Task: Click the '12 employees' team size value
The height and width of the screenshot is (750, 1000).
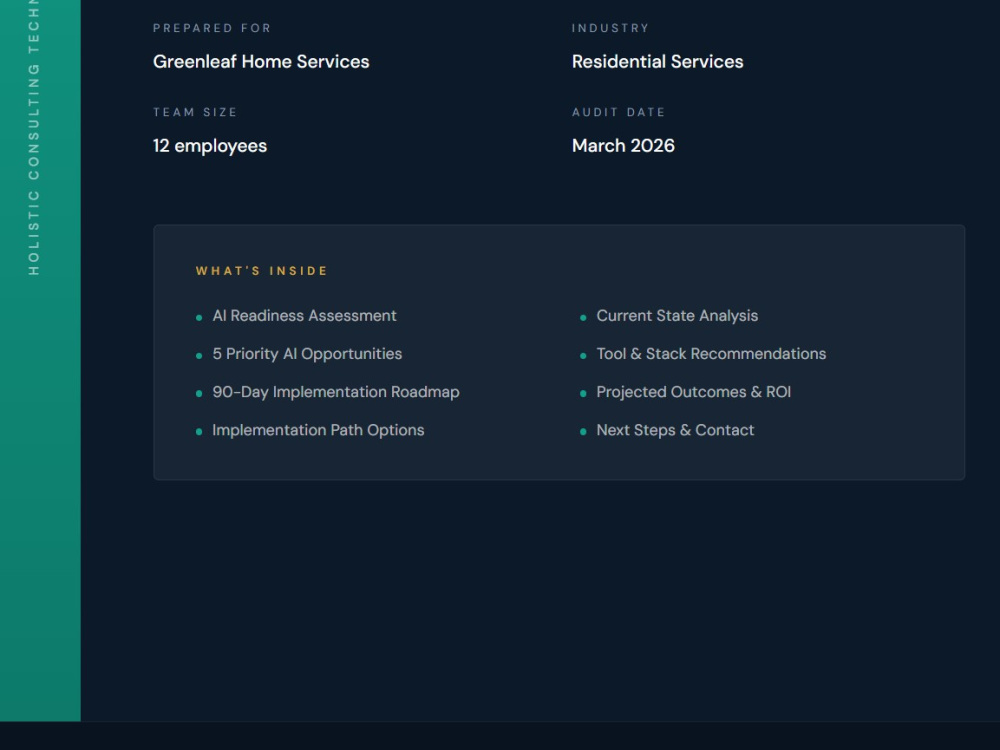Action: pos(210,146)
